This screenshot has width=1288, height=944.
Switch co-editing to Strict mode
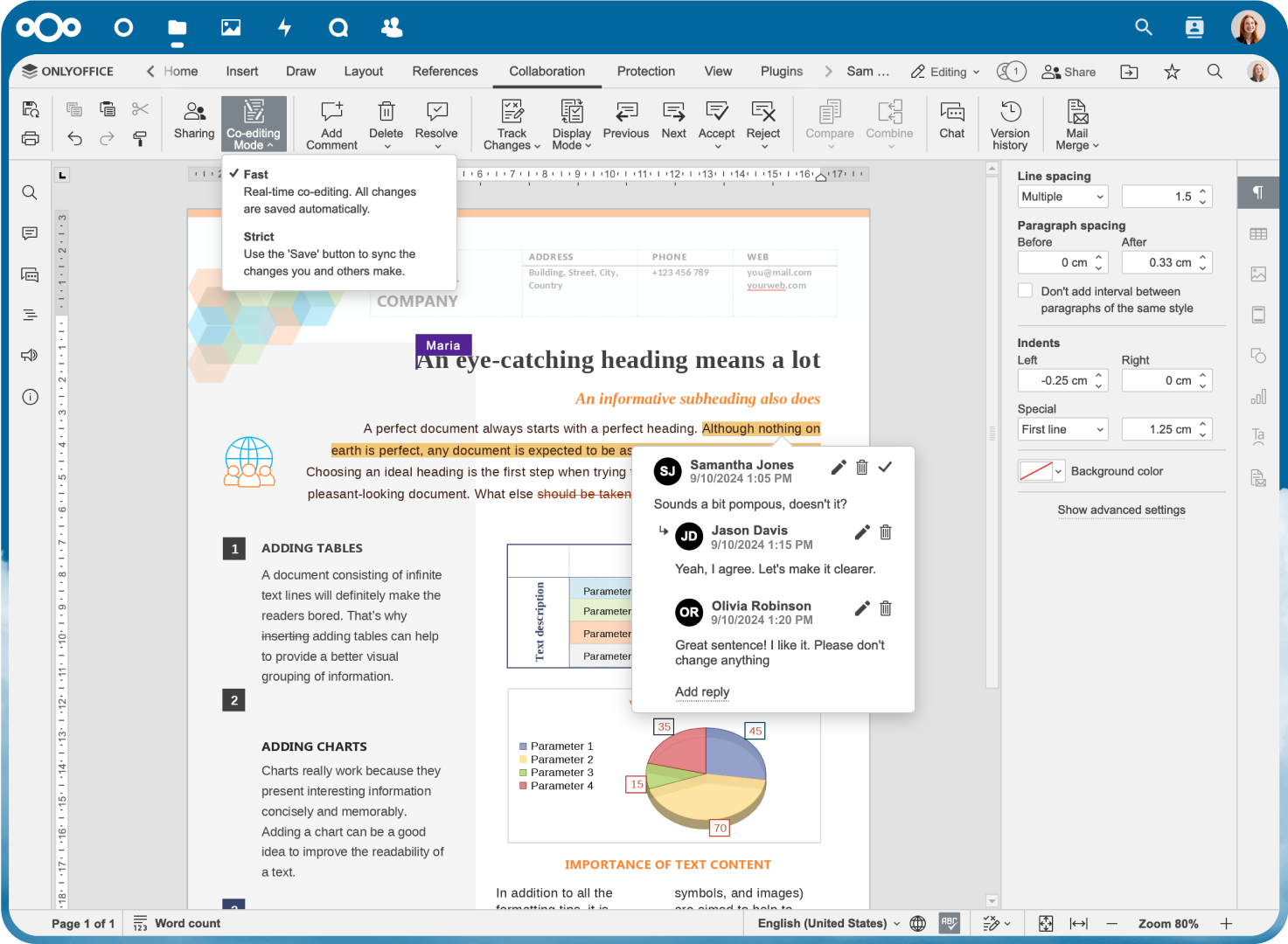(259, 236)
